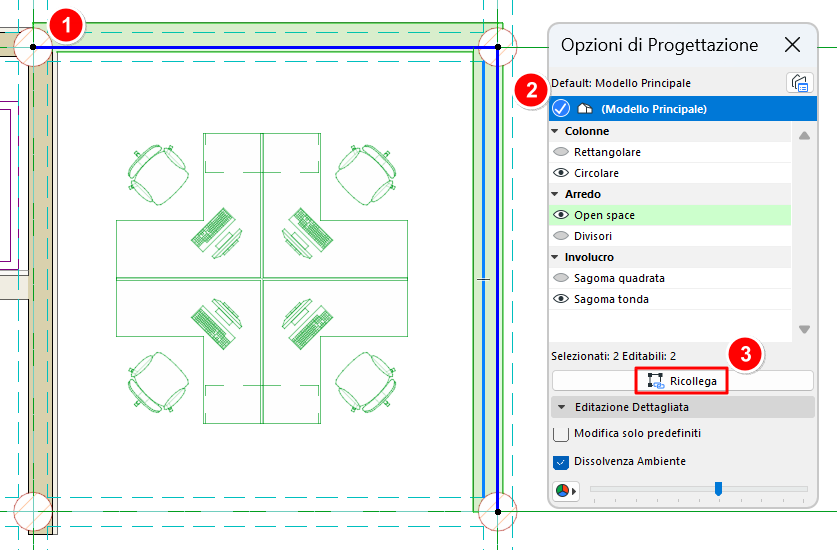Click the 'Selezionati: 2 Editabili: 2' text
Screen dimensions: 837x550
point(613,356)
